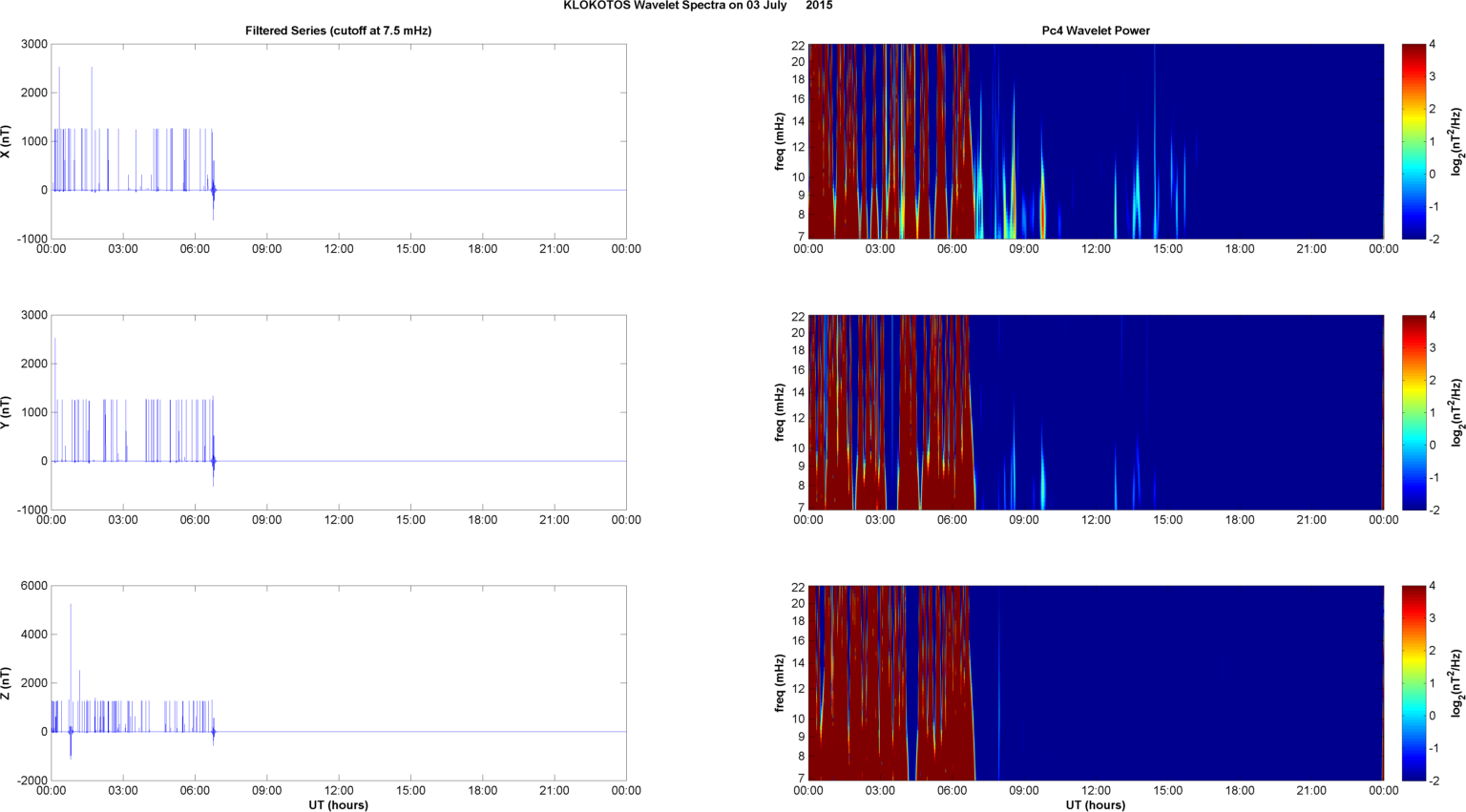
Task: Click the top colorbar beside X wavelet spectrum
Action: tap(1414, 141)
